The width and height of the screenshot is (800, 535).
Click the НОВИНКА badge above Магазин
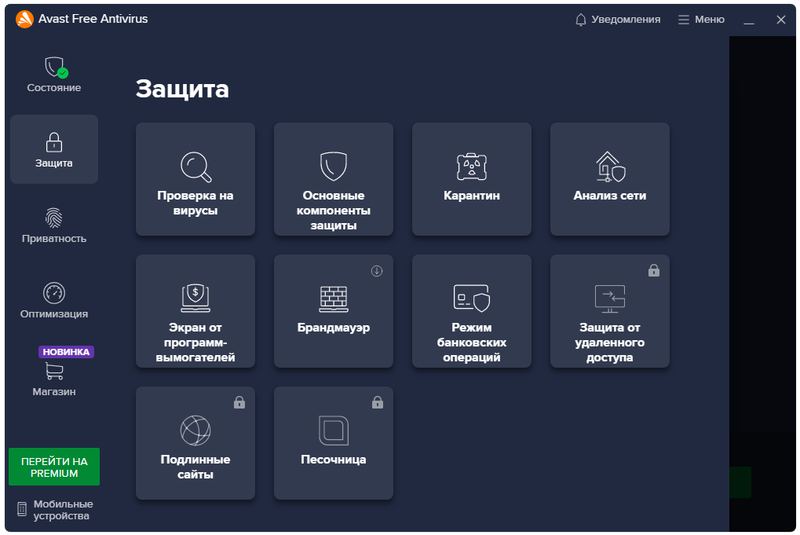(x=66, y=352)
